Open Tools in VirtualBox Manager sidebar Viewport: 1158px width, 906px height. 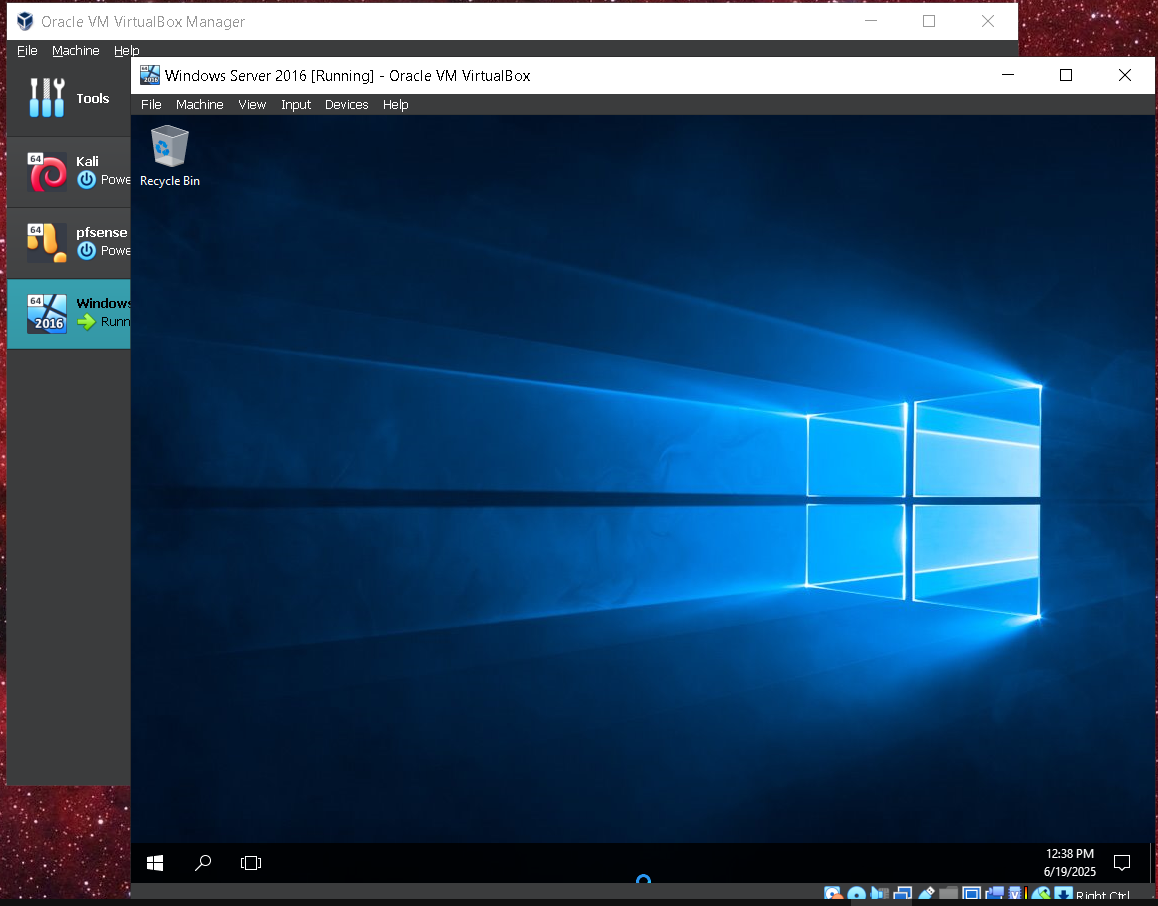69,98
